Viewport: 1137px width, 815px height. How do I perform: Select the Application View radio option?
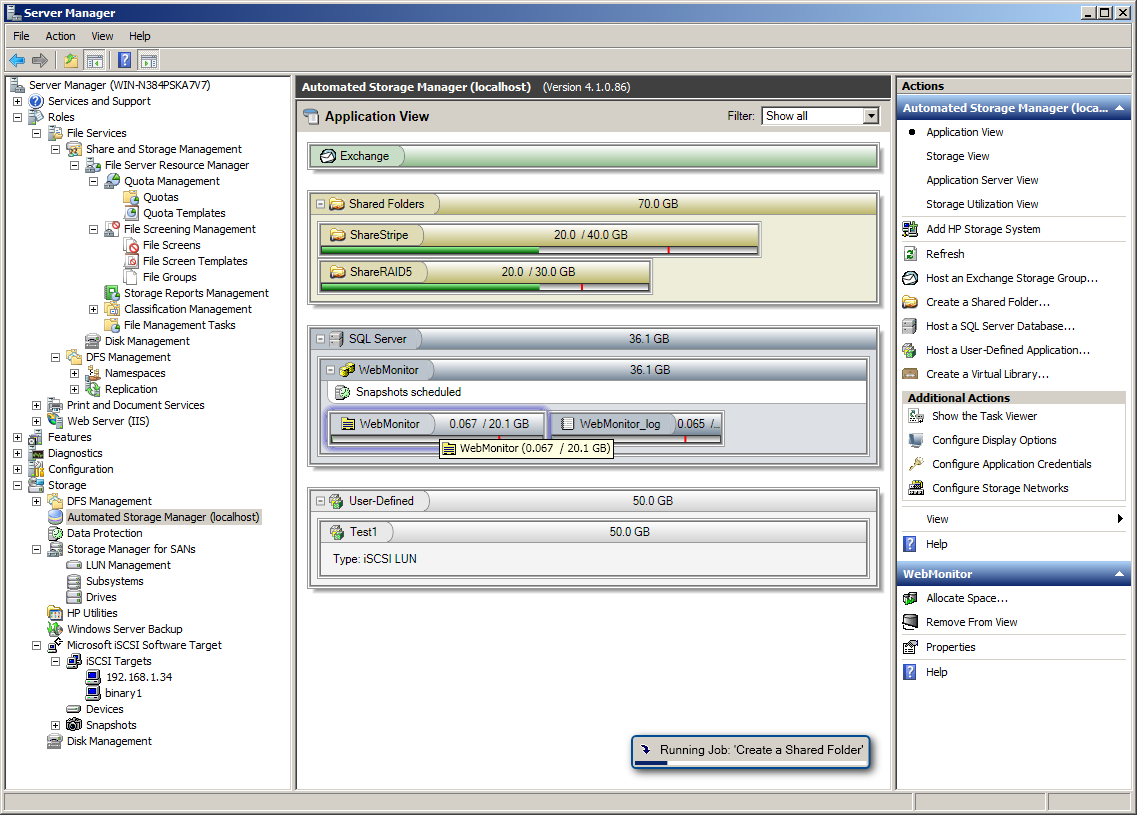pyautogui.click(x=912, y=132)
